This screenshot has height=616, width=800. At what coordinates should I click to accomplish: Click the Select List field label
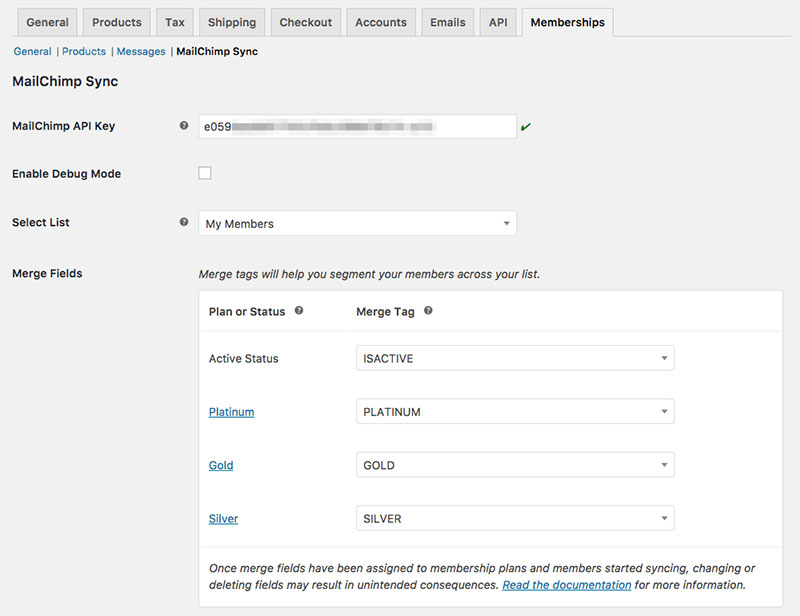pos(41,223)
